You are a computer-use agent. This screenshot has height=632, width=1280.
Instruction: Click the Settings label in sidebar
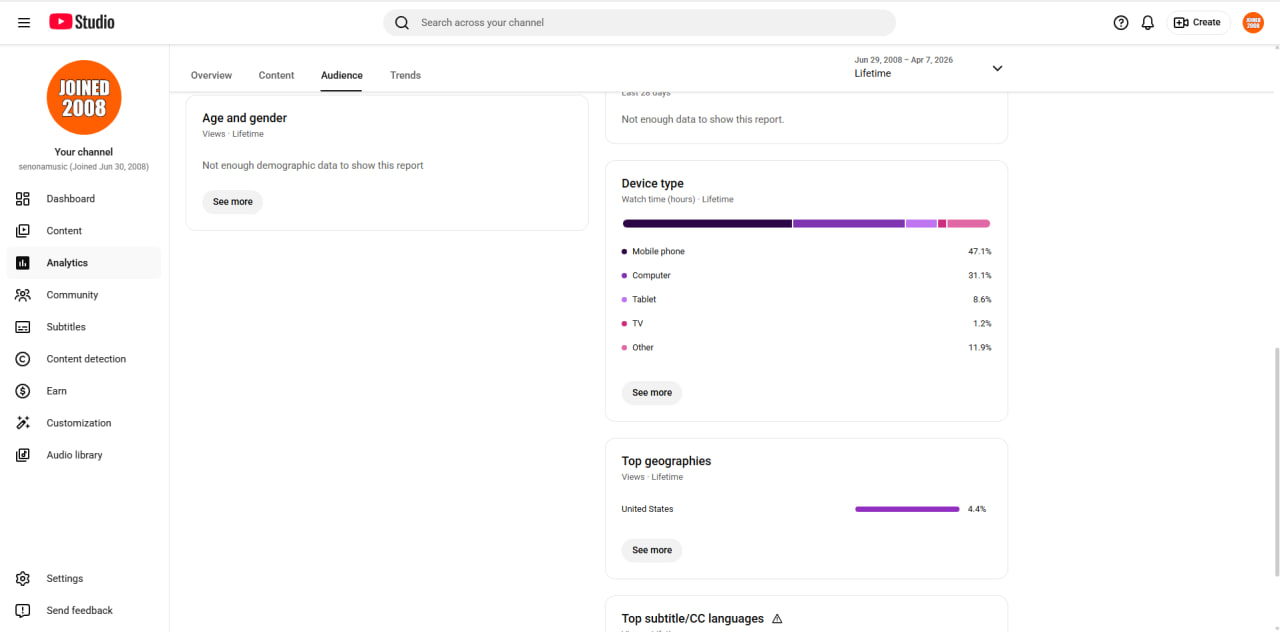[x=65, y=579]
